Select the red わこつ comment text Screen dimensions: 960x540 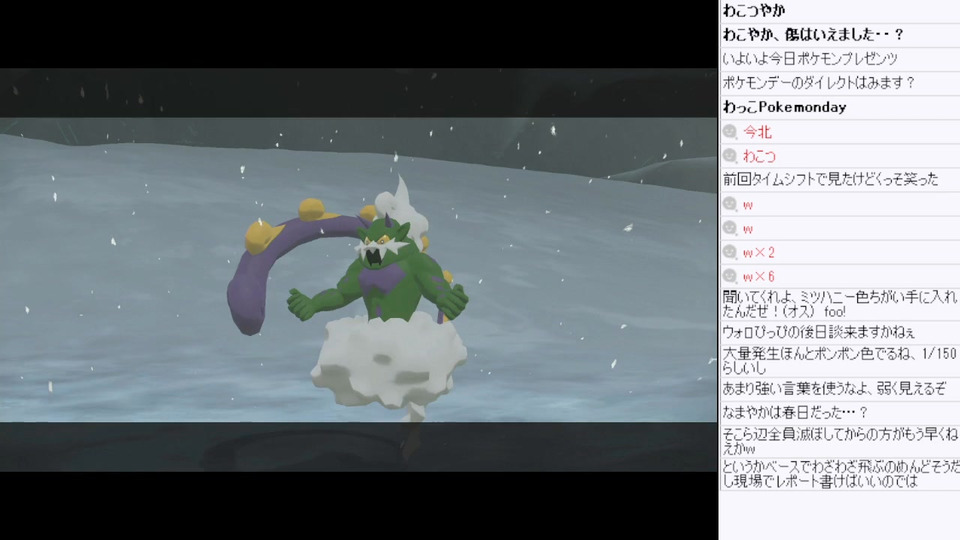coord(759,156)
